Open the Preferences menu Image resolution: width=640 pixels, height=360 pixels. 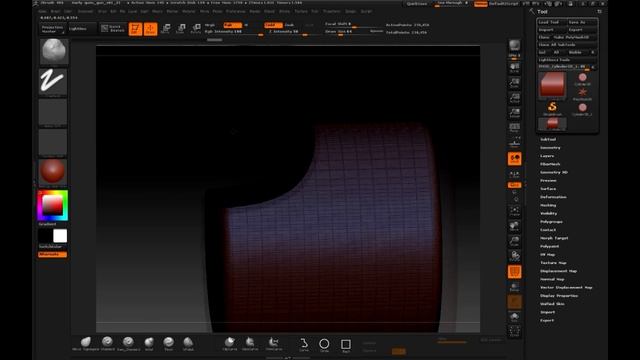click(x=236, y=11)
